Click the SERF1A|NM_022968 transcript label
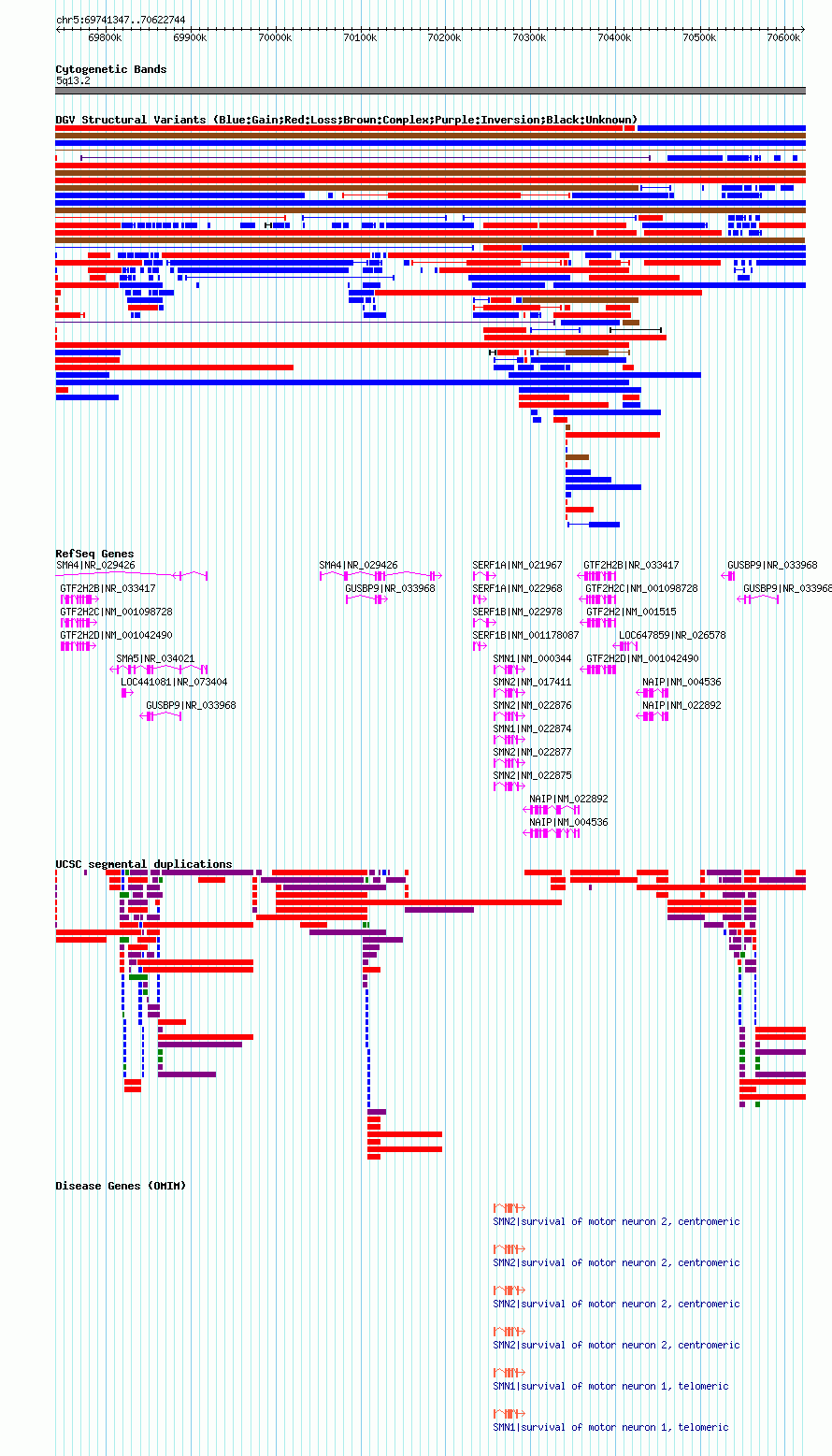Screen dimensions: 832x1456 [x=518, y=588]
